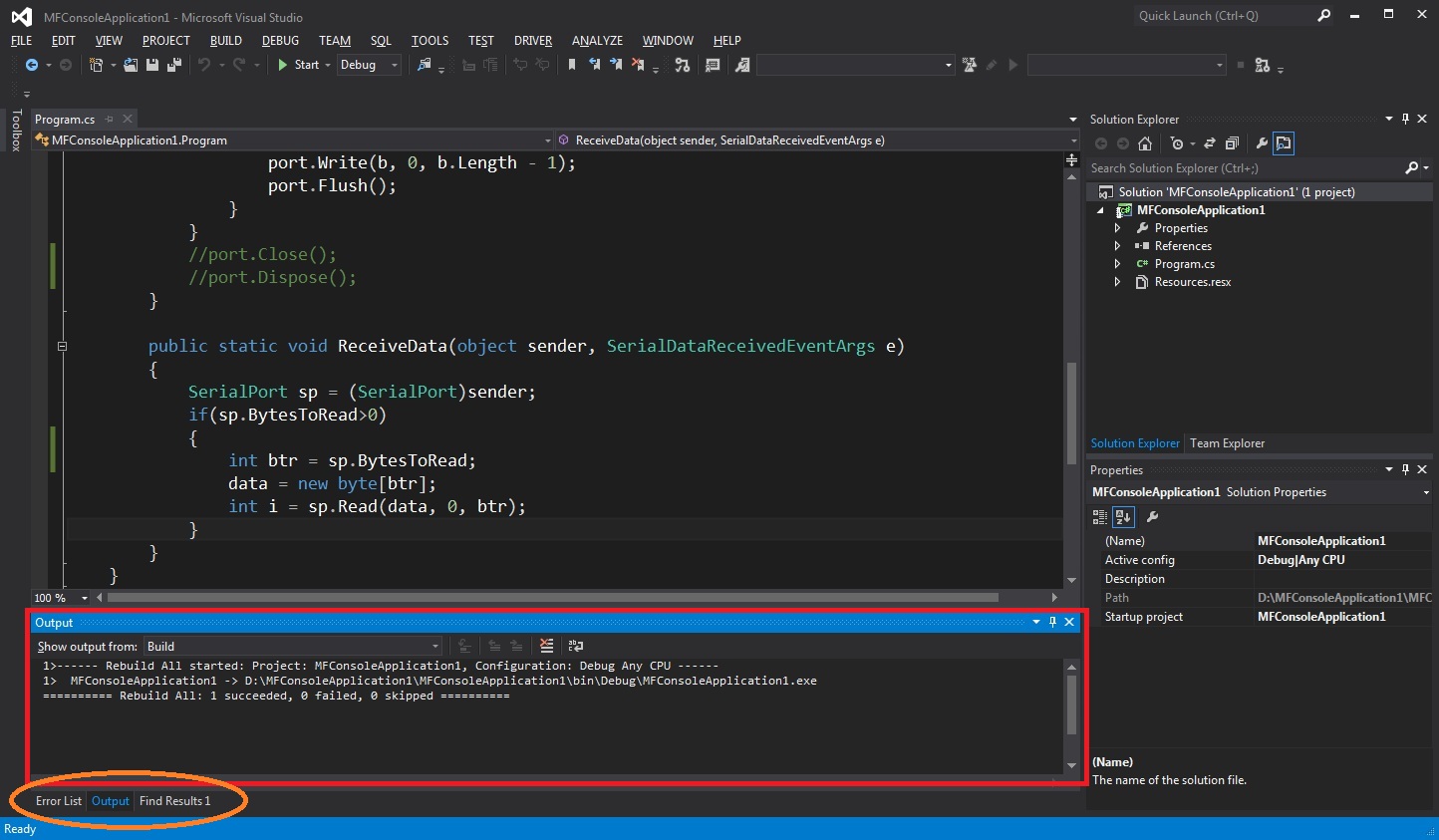Toggle Alphabetical sorting in Properties panel

tap(1123, 516)
